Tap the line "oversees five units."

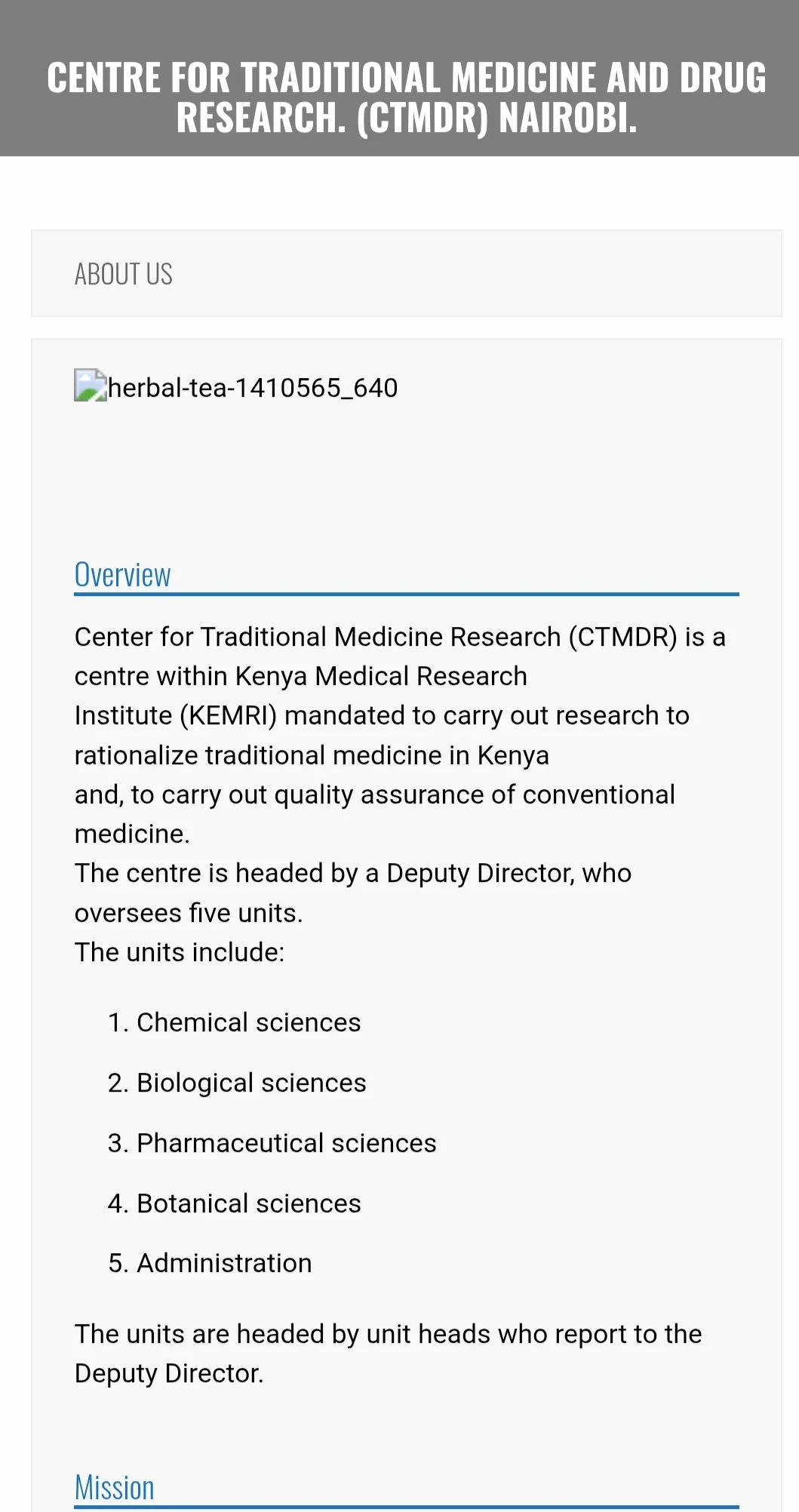189,913
